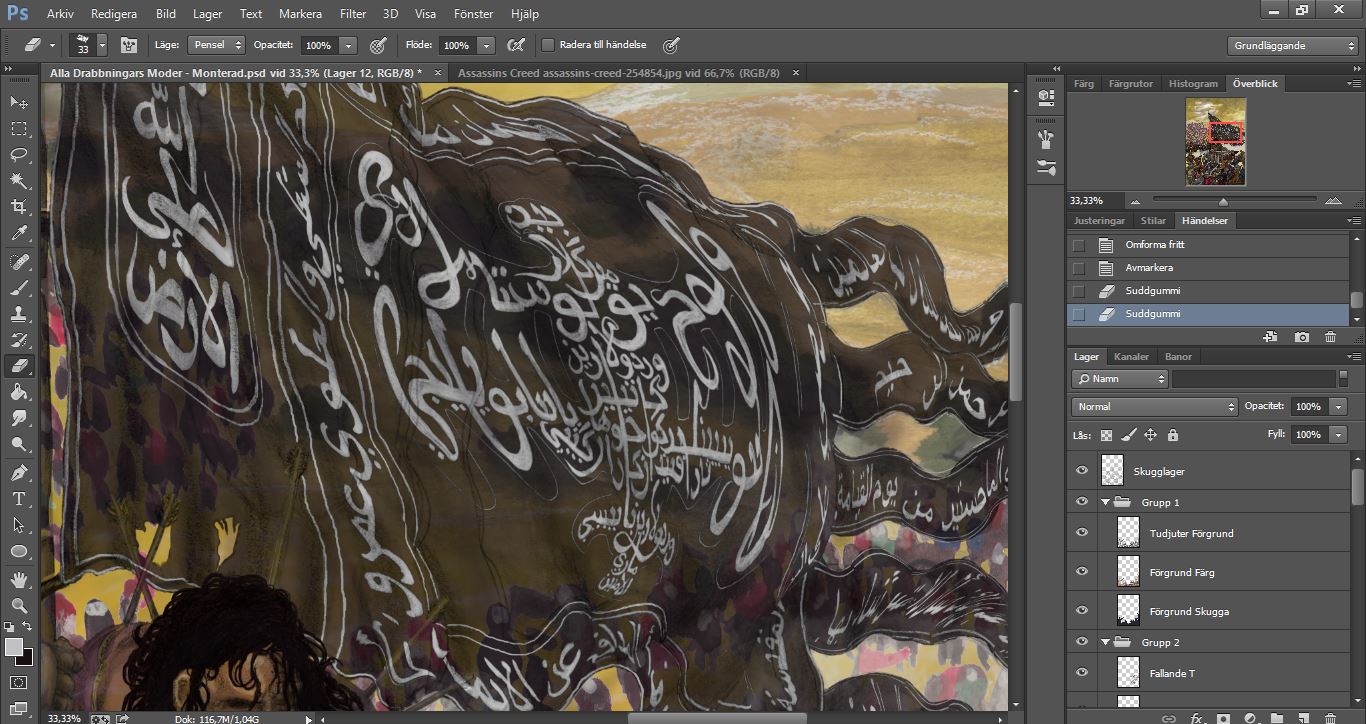Click the foreground color swatch
This screenshot has height=724, width=1366.
click(14, 647)
